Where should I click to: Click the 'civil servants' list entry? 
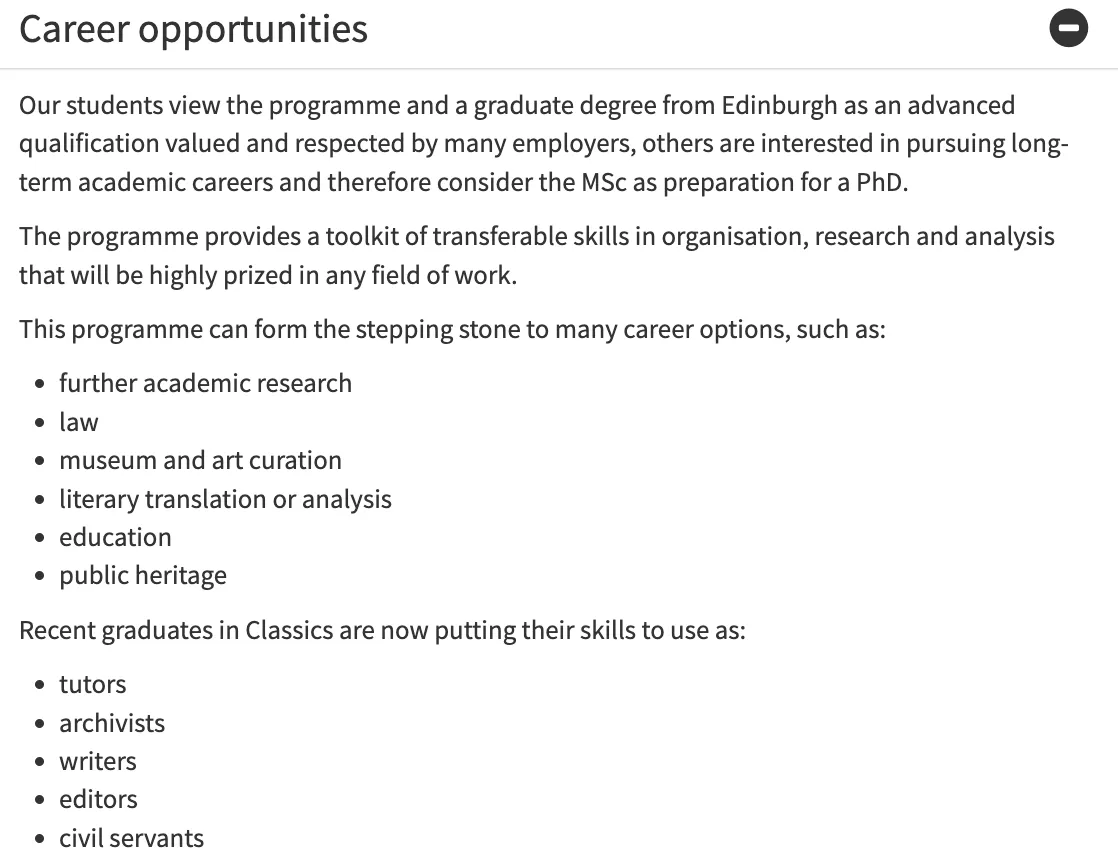tap(131, 838)
